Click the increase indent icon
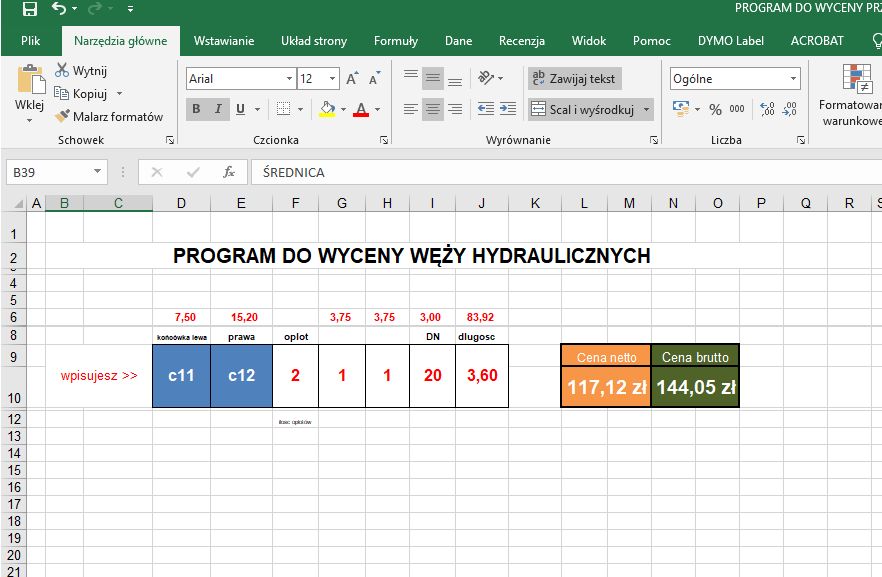The width and height of the screenshot is (882, 577). (x=508, y=109)
